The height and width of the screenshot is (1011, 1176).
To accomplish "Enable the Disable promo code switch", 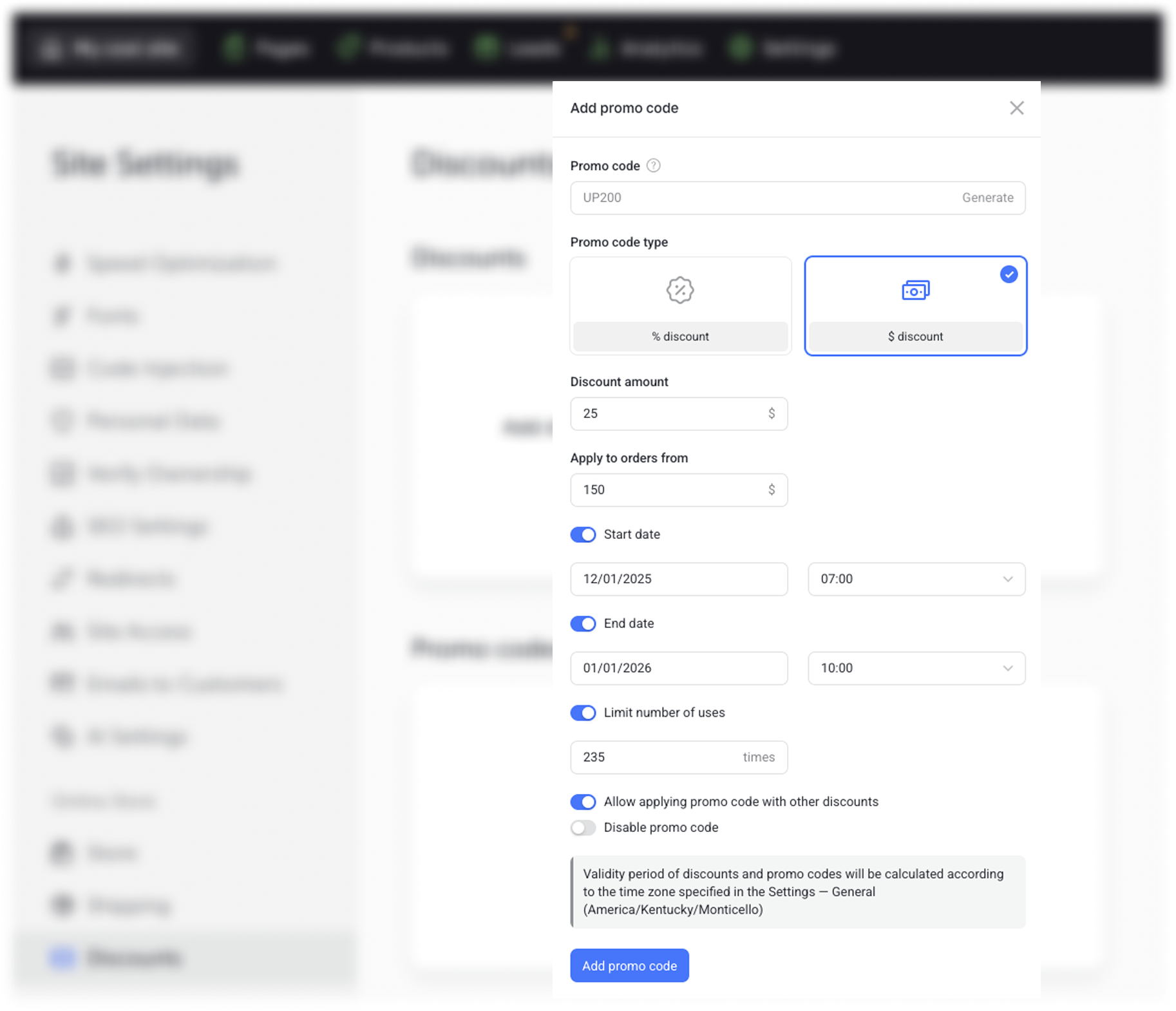I will click(x=583, y=827).
